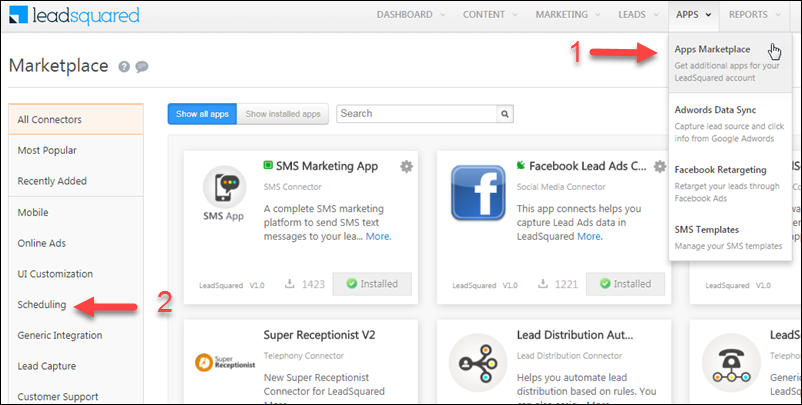802x405 pixels.
Task: Open Marketplace help question-mark icon
Action: coord(124,66)
